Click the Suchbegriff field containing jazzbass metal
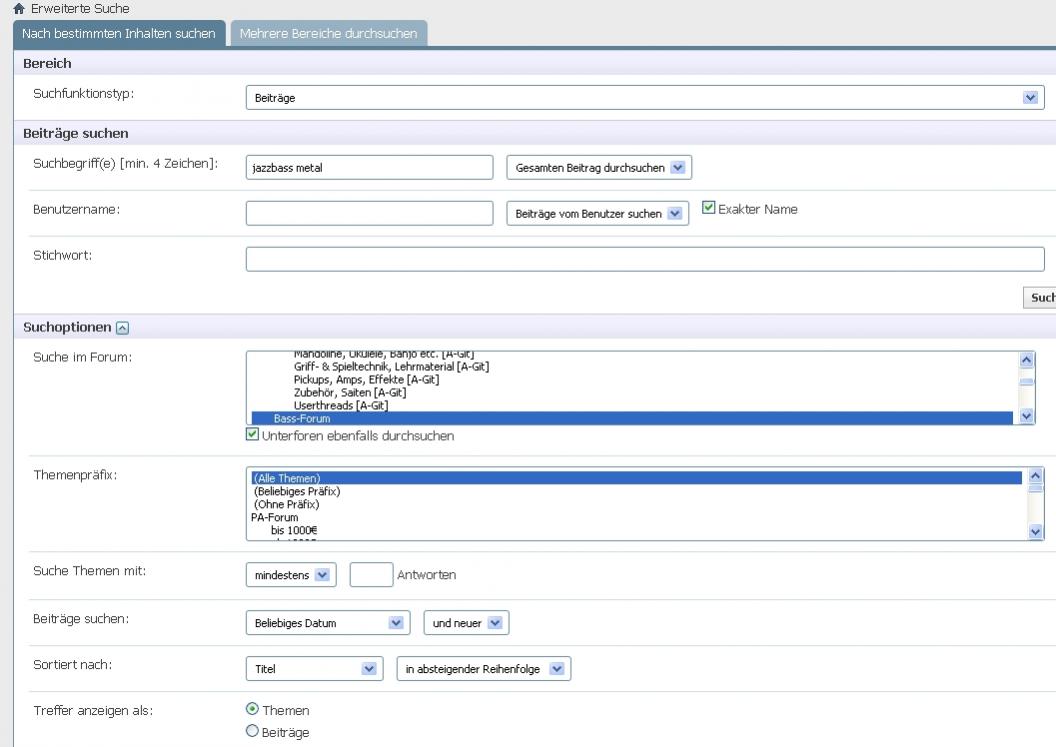 (369, 168)
